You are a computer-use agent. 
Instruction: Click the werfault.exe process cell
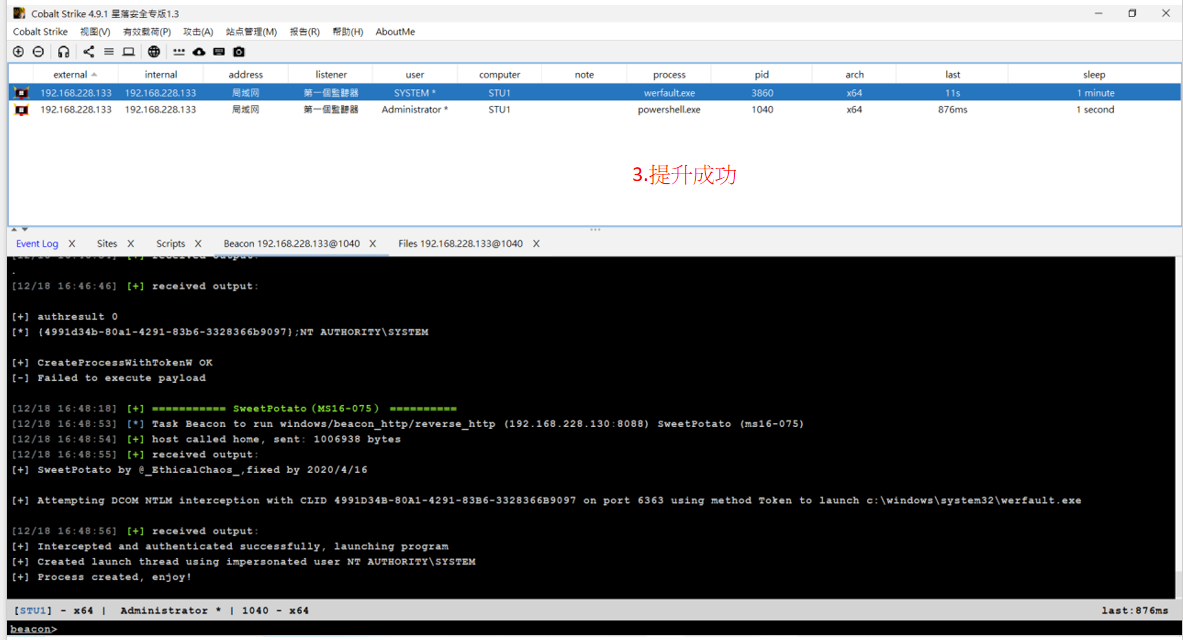point(669,93)
